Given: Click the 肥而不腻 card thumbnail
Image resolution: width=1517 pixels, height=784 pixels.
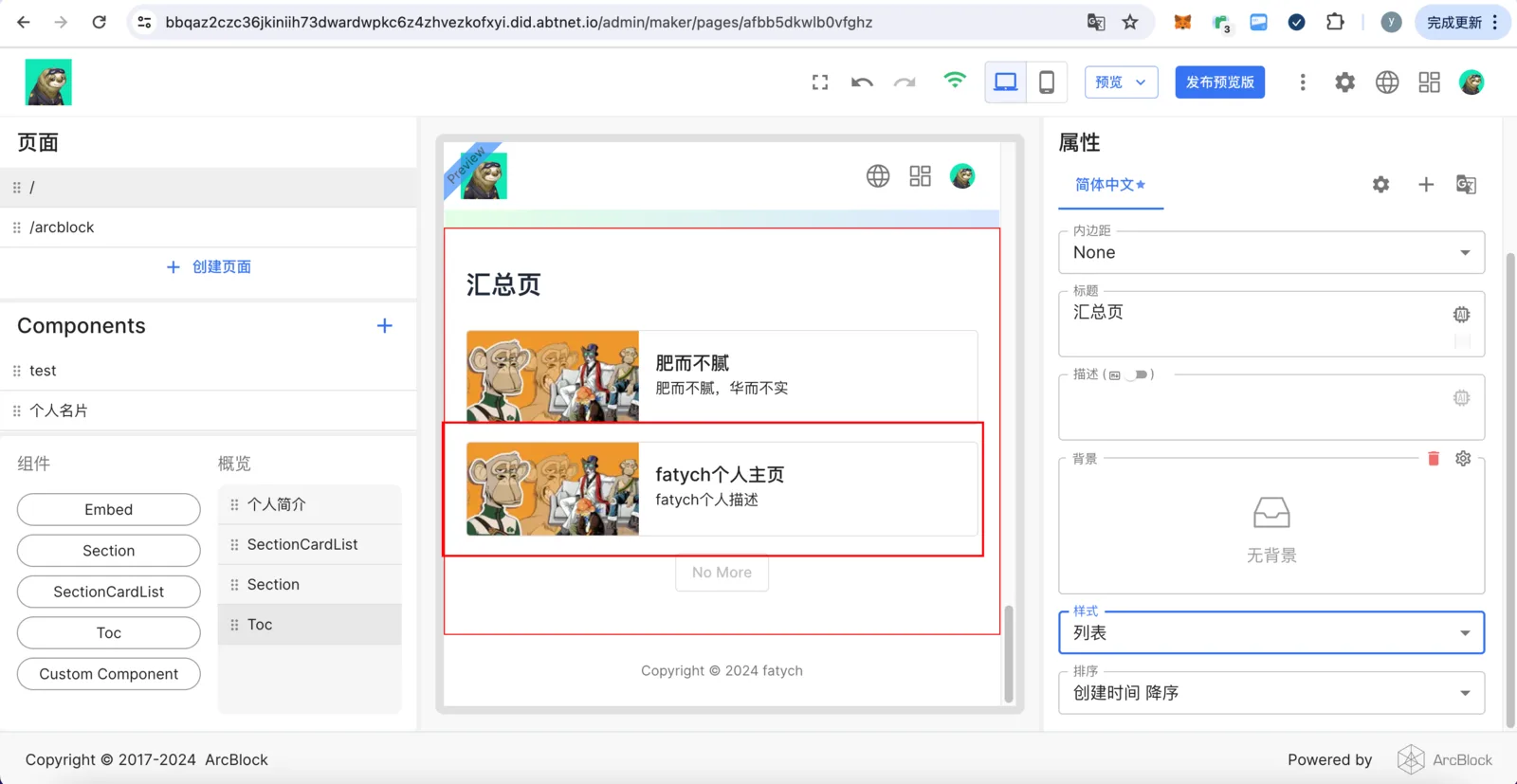Looking at the screenshot, I should point(553,376).
